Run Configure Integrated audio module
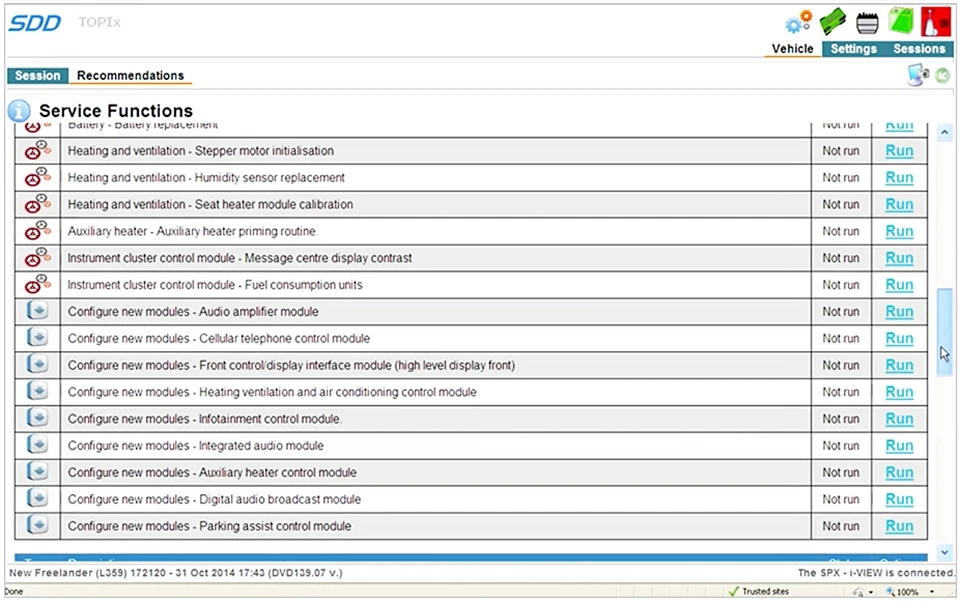Screen dimensions: 960x602 click(899, 446)
